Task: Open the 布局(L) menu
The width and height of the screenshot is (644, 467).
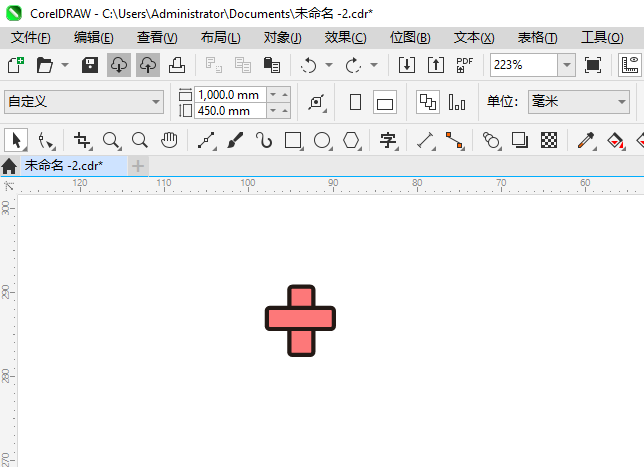Action: click(221, 38)
